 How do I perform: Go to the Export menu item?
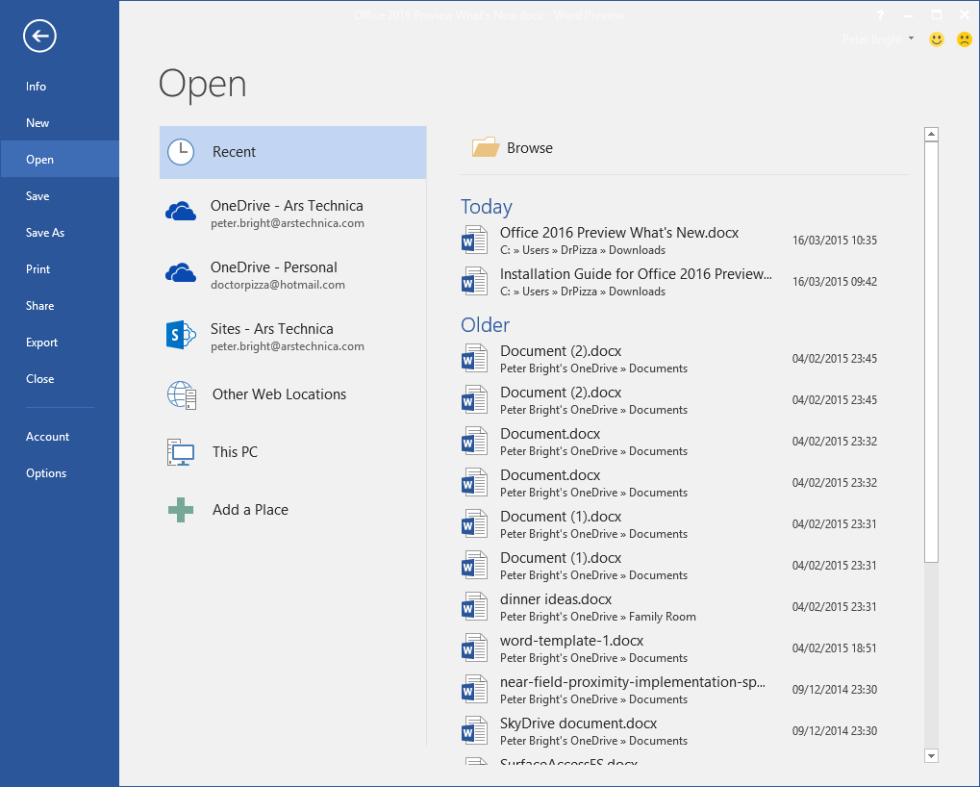pyautogui.click(x=41, y=343)
